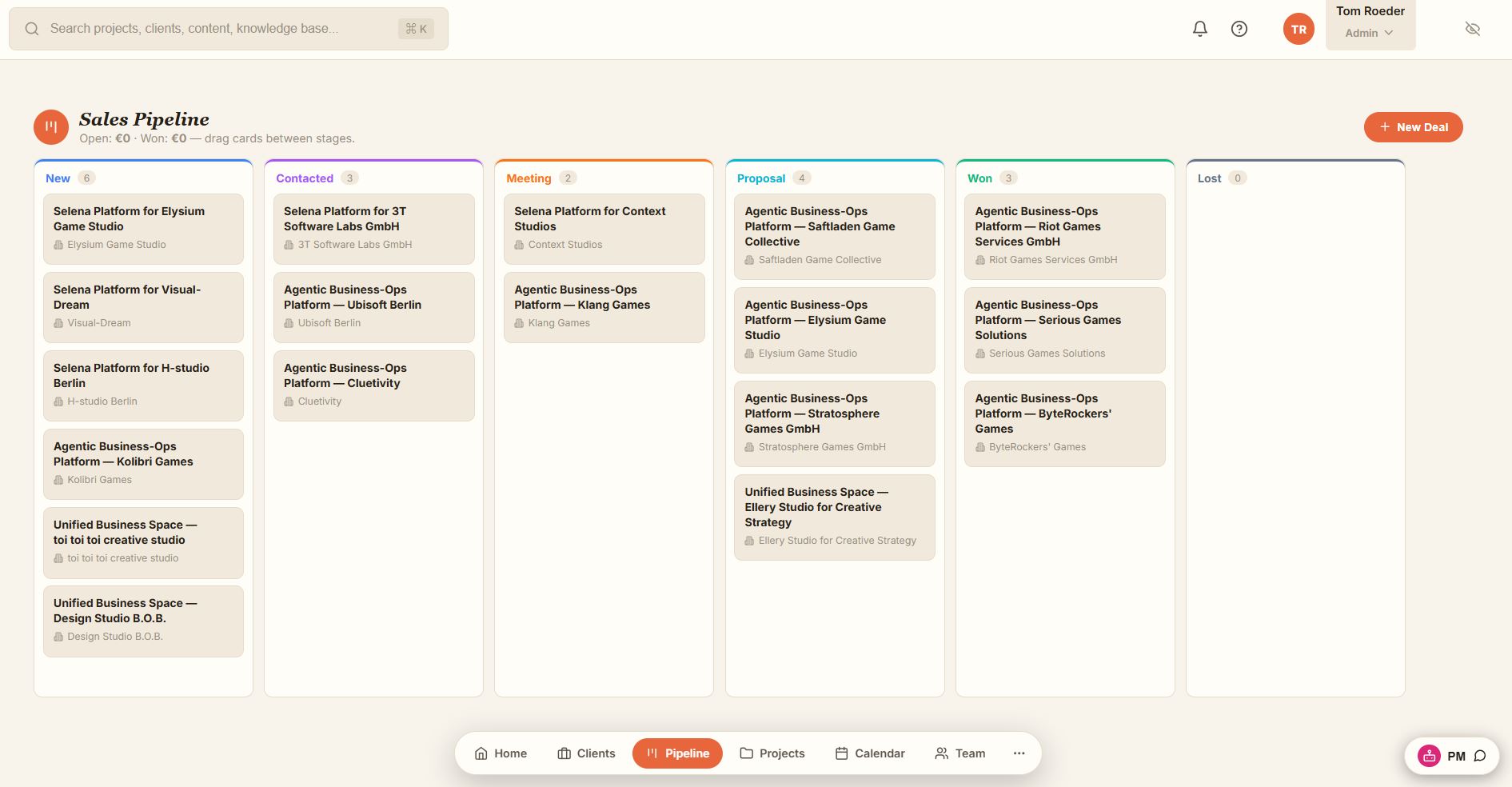
Task: Click the company icon beside Stratosphere Games GmbH
Action: point(749,447)
